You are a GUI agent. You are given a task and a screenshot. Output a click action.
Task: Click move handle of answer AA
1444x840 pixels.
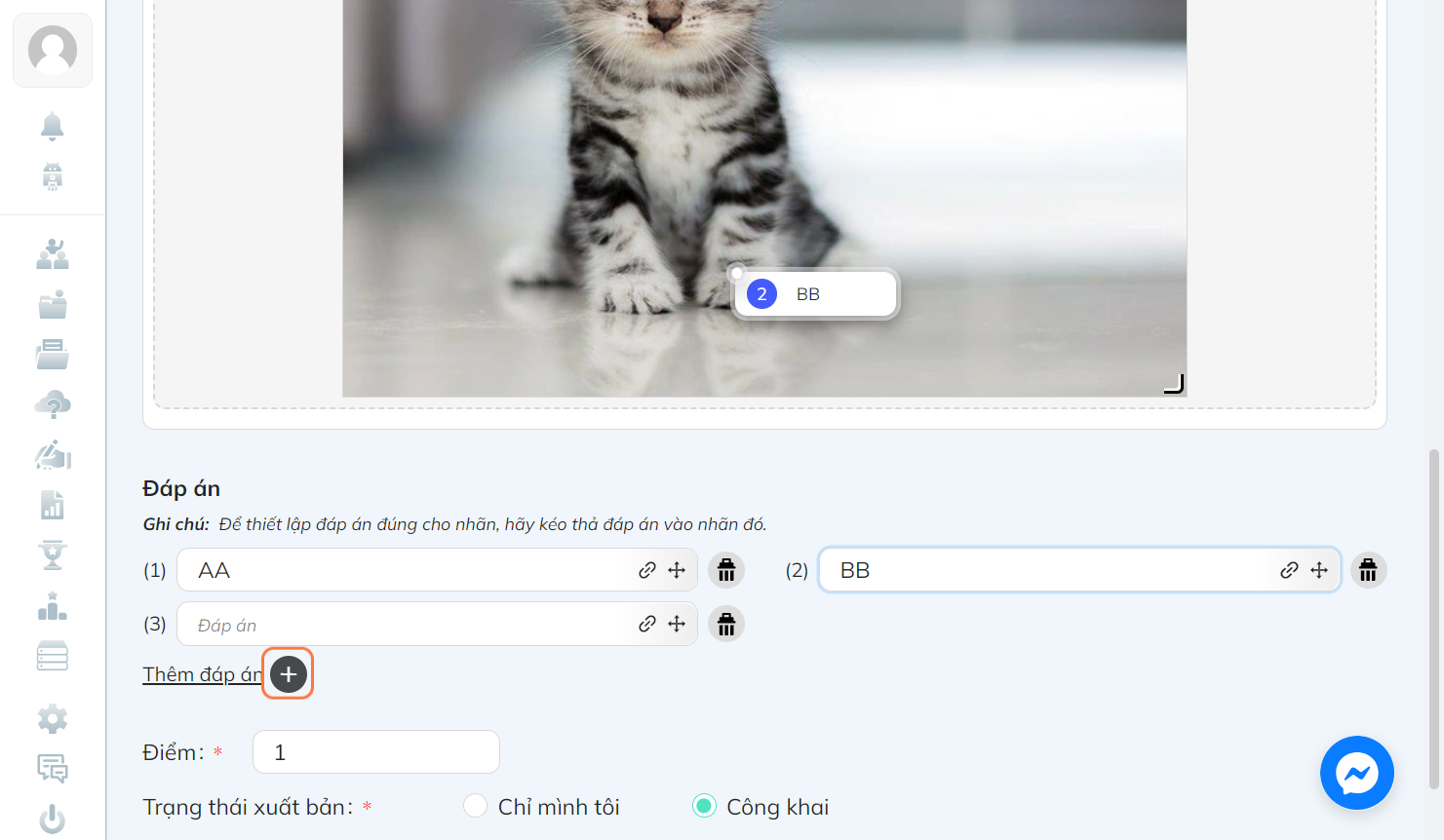(x=677, y=570)
